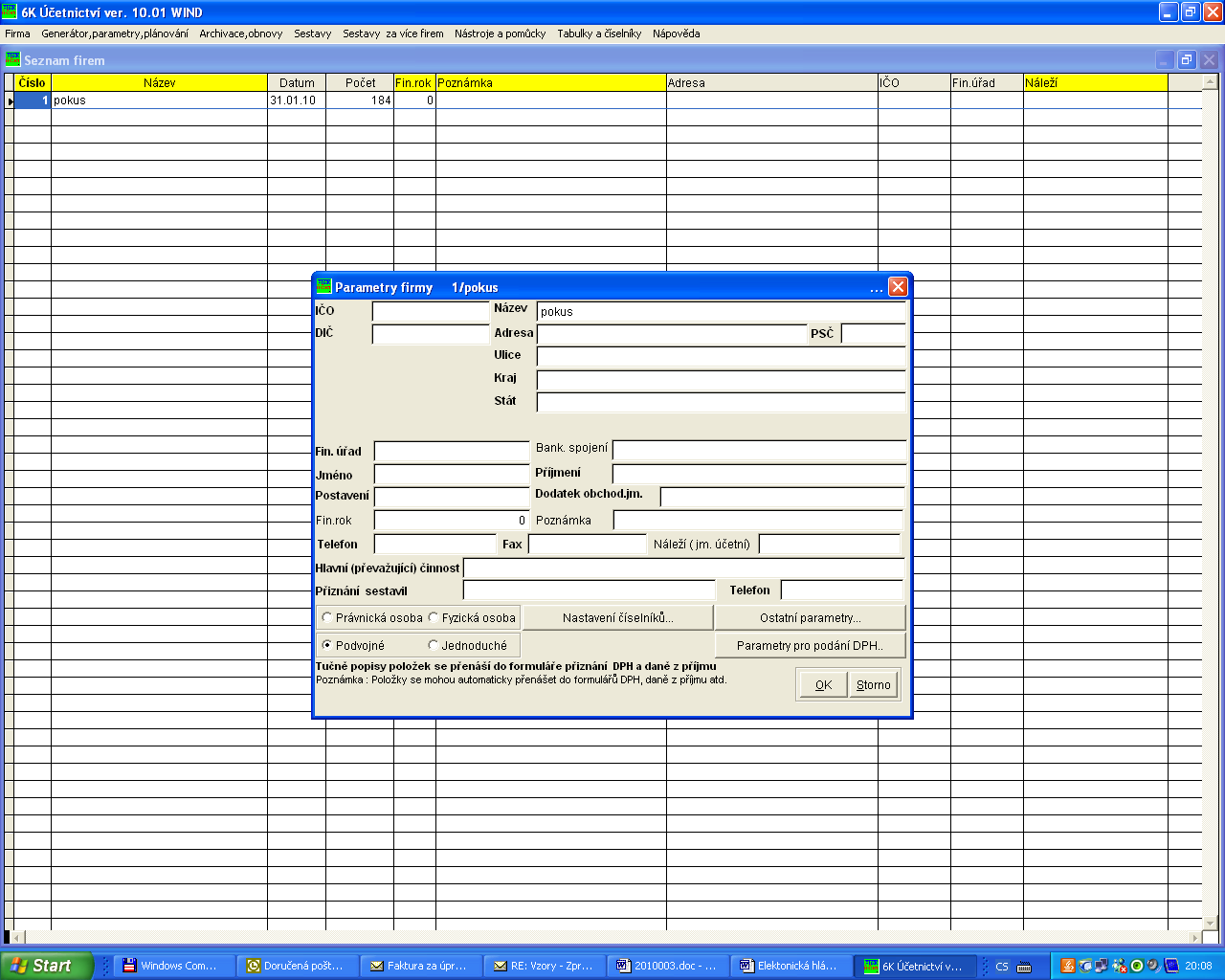Click the Kraj input field
This screenshot has height=980, width=1225.
pyautogui.click(x=722, y=380)
